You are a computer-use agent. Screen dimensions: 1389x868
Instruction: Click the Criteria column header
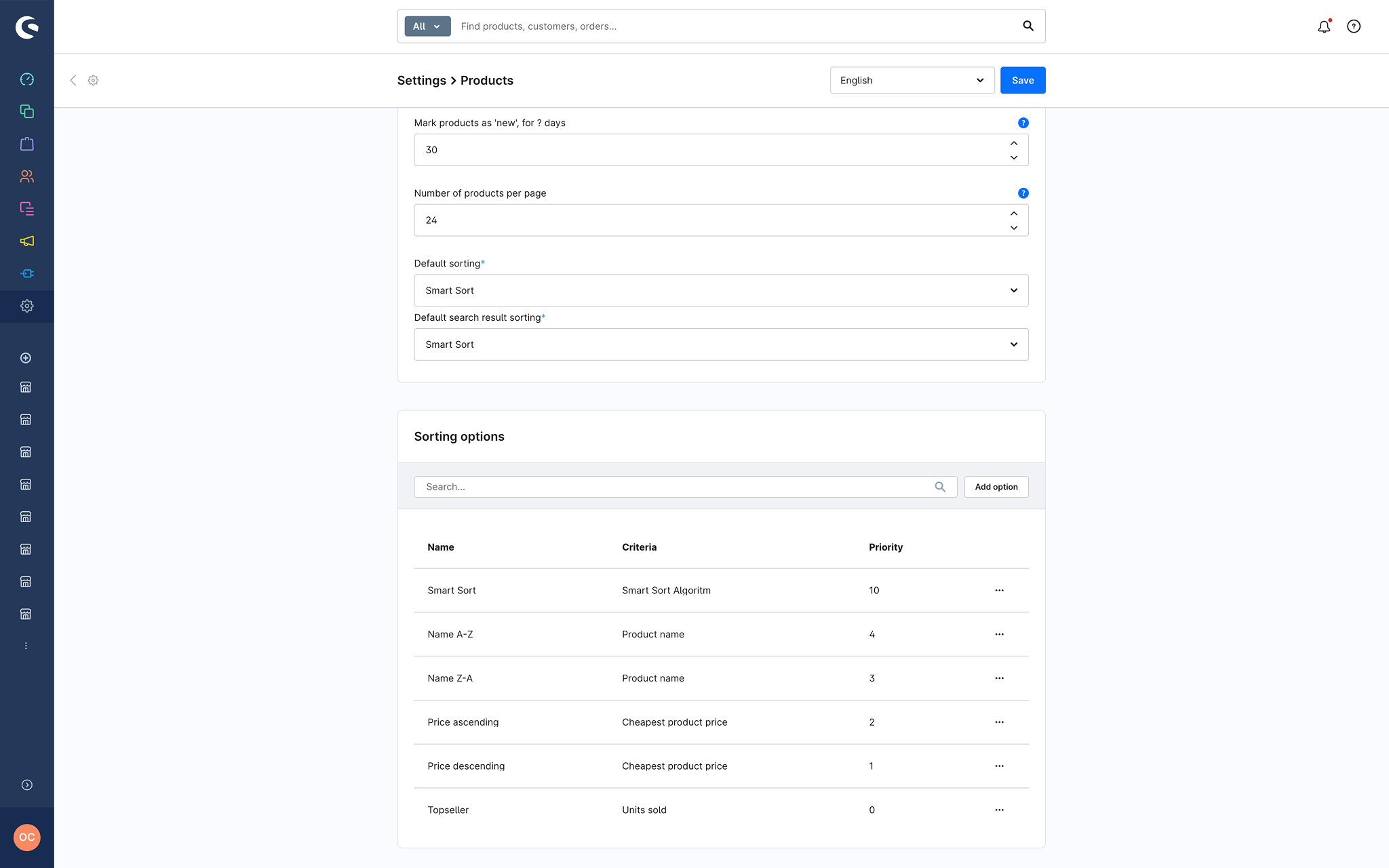[639, 547]
